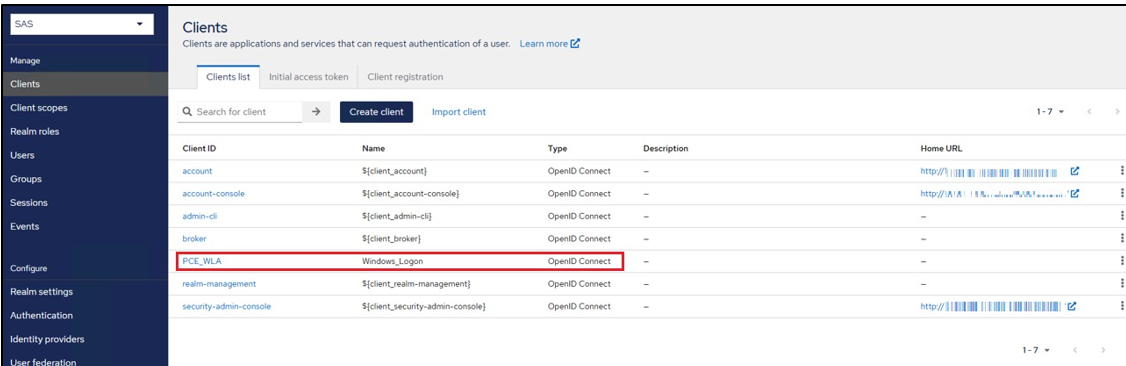The image size is (1126, 366).
Task: Open account row Home URL link
Action: [1000, 172]
